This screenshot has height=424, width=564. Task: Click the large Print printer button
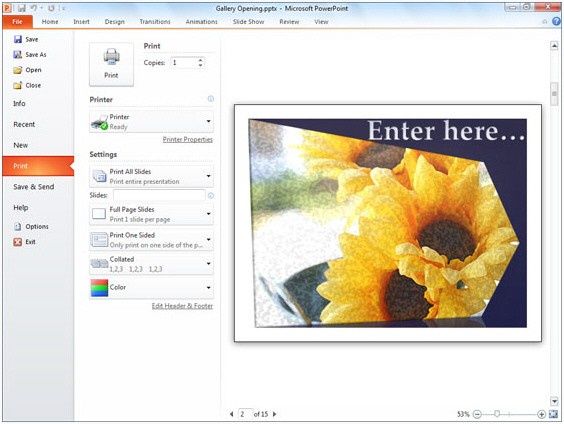(x=111, y=64)
